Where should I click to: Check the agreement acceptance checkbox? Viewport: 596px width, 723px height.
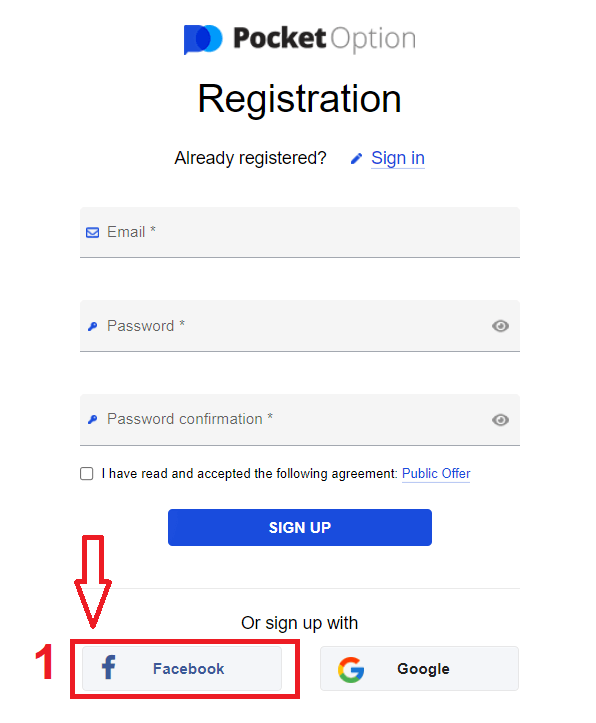[87, 474]
